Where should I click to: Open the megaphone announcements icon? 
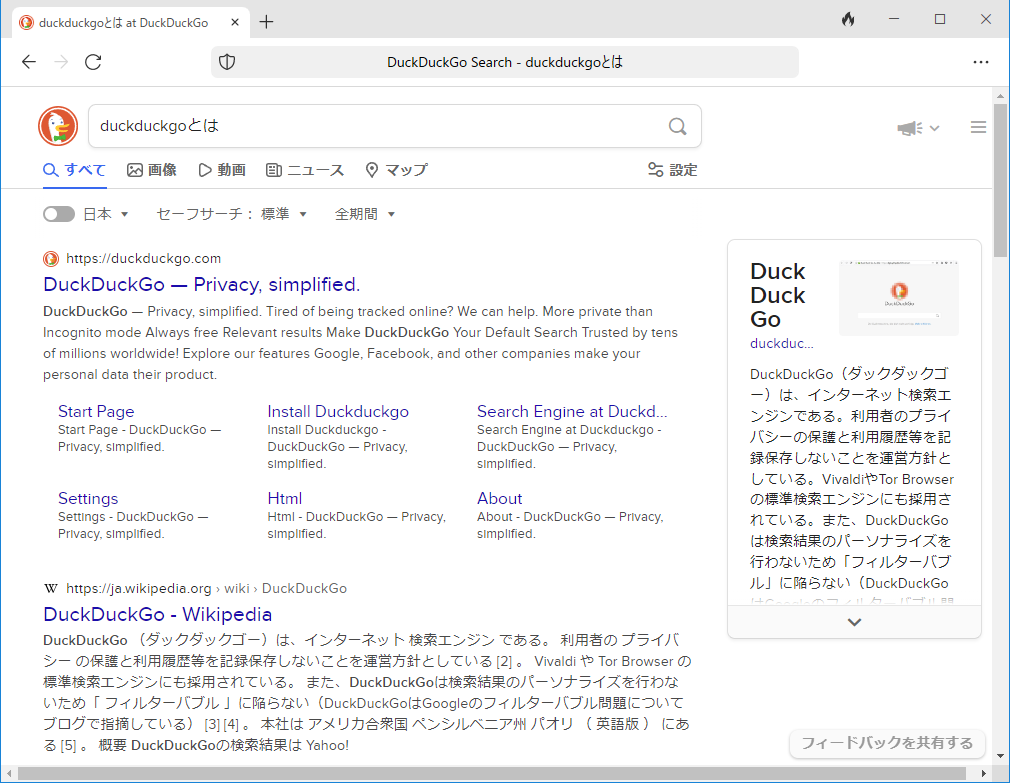click(910, 128)
